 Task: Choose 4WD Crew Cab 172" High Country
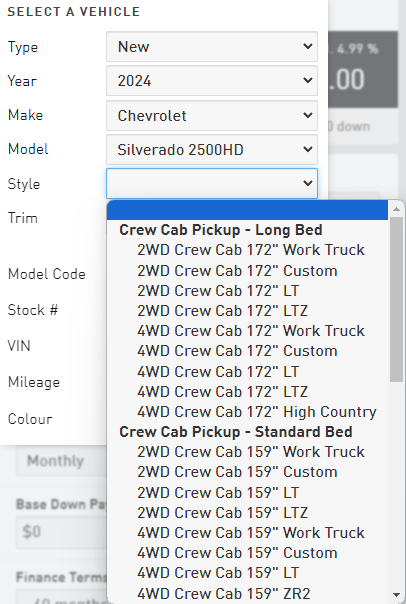tap(247, 412)
